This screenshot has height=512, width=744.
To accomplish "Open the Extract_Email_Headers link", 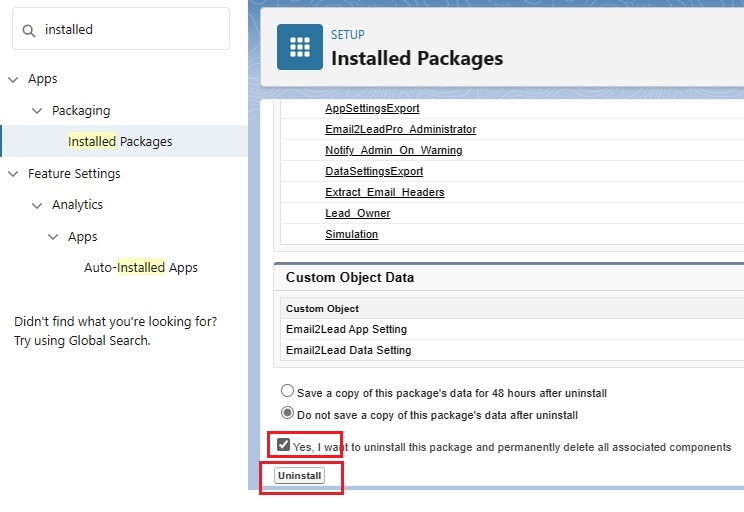I will [385, 192].
